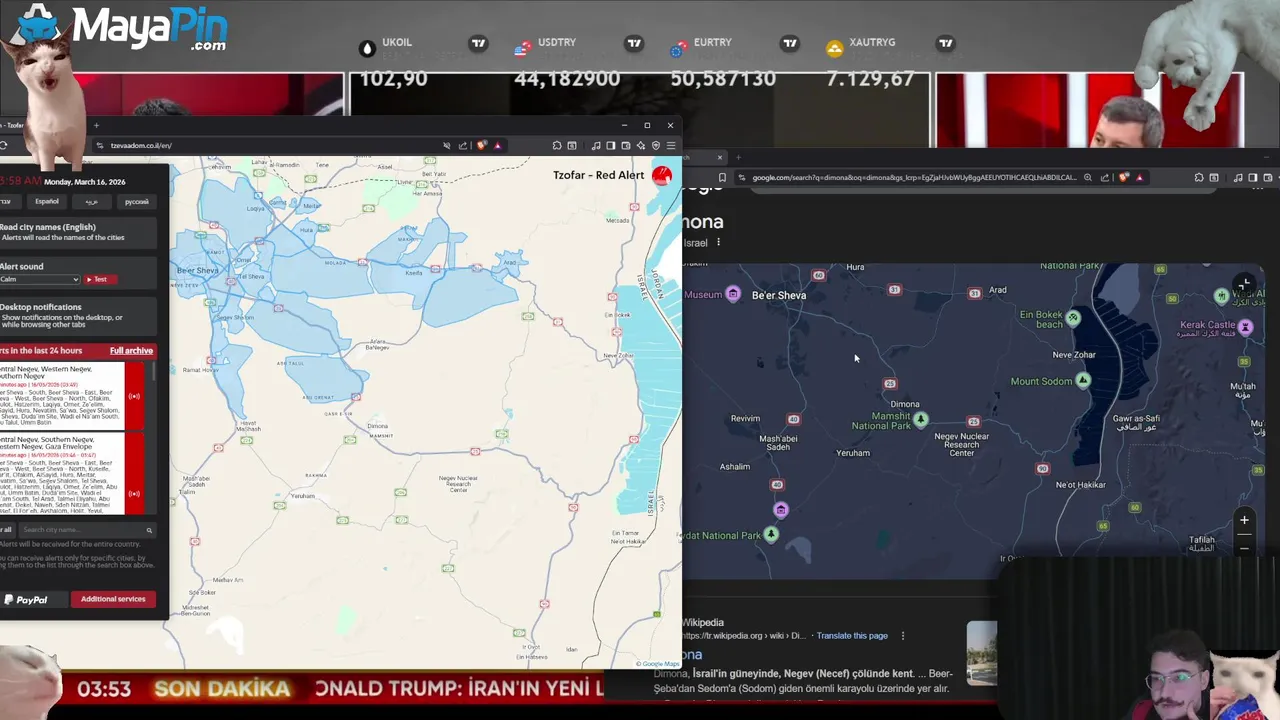Open the wallet icon in Tzofar toolbar
Screen dimensions: 1280x720
[626, 145]
